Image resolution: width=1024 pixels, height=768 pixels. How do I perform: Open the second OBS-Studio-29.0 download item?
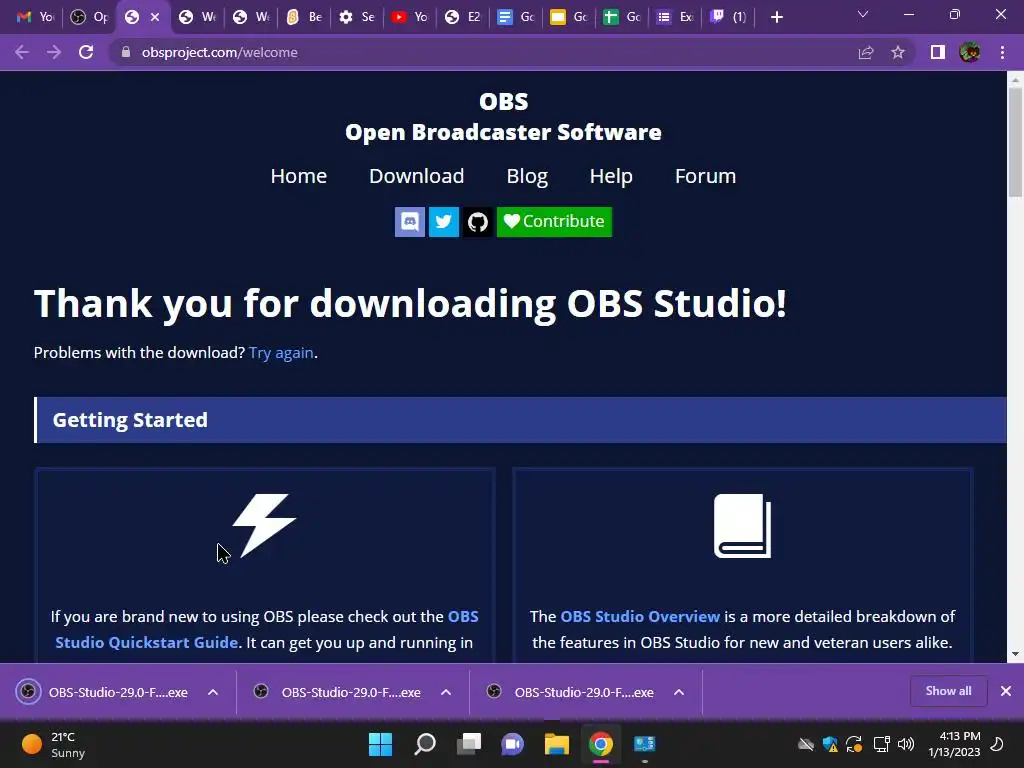[x=338, y=692]
